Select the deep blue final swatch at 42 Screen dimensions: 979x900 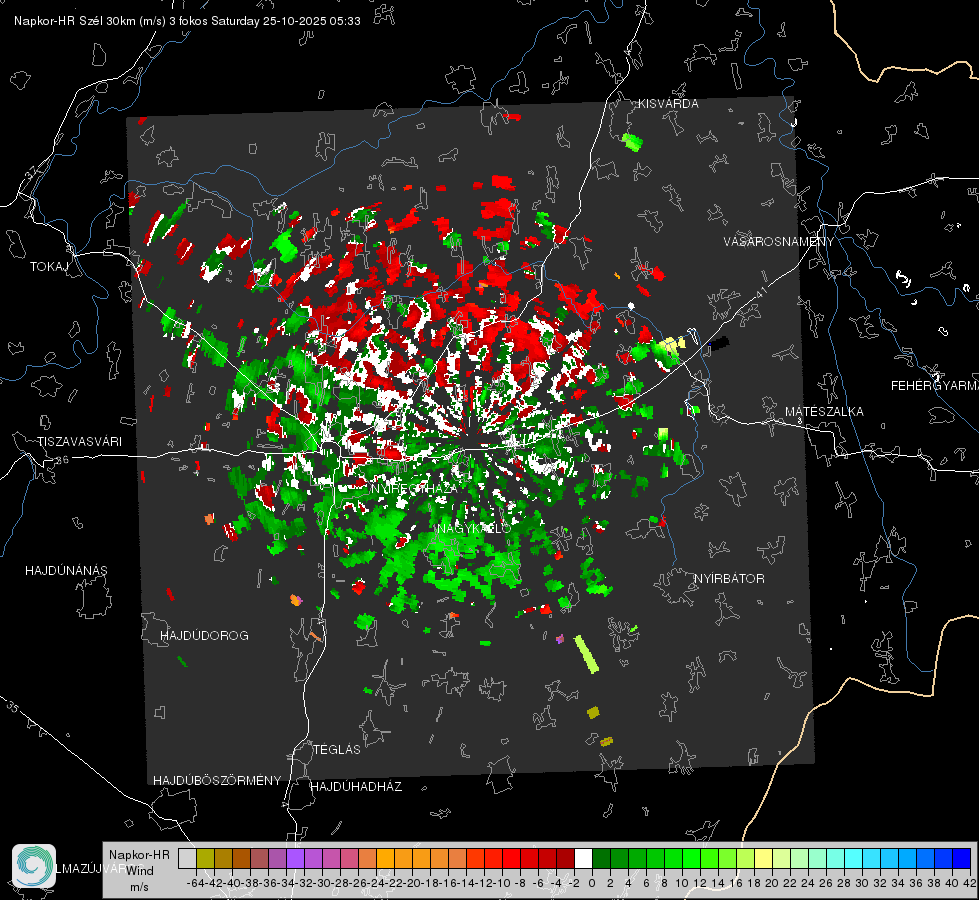click(x=962, y=858)
